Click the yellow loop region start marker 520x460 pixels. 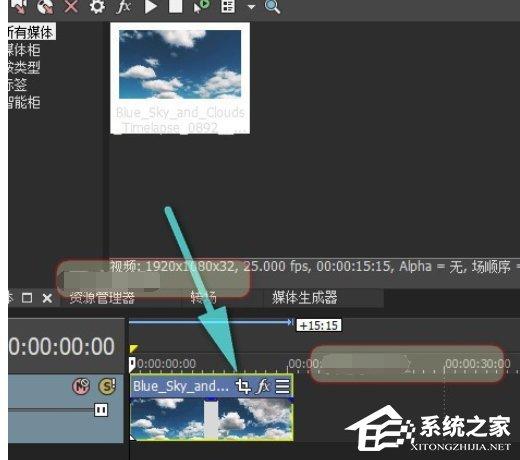[134, 349]
